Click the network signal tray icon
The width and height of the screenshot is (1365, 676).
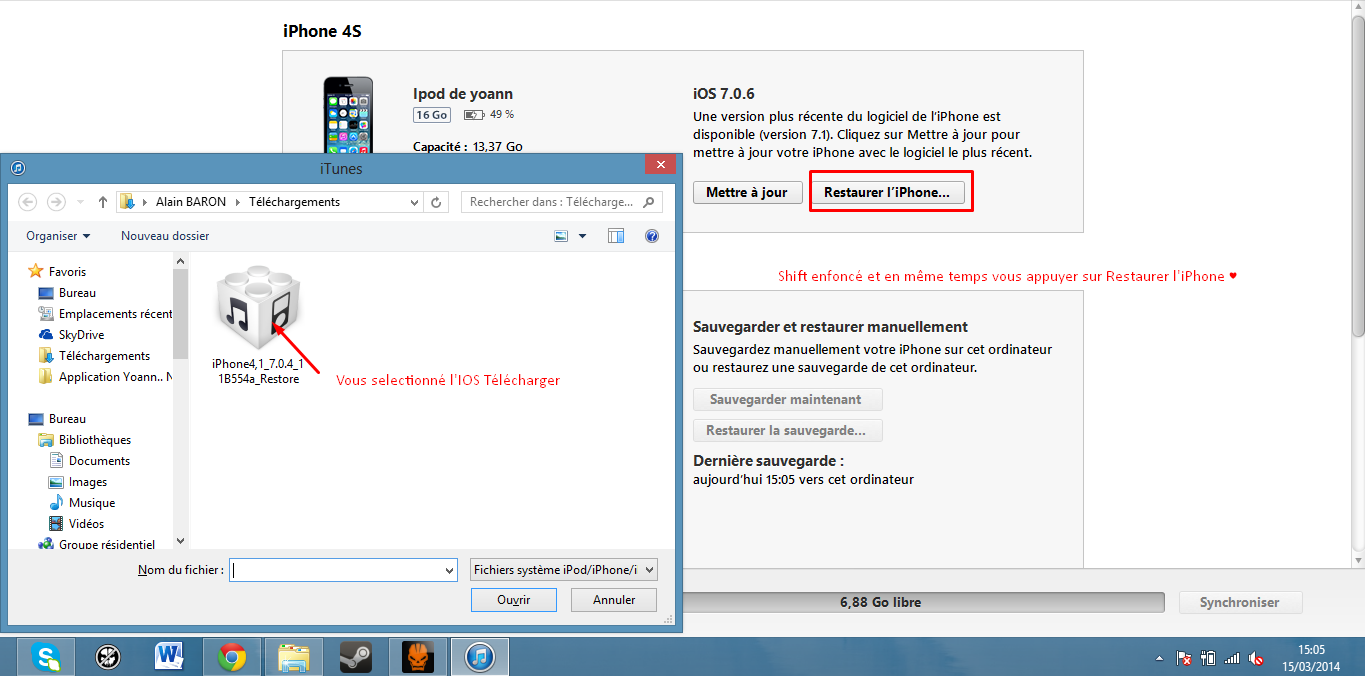click(1232, 659)
